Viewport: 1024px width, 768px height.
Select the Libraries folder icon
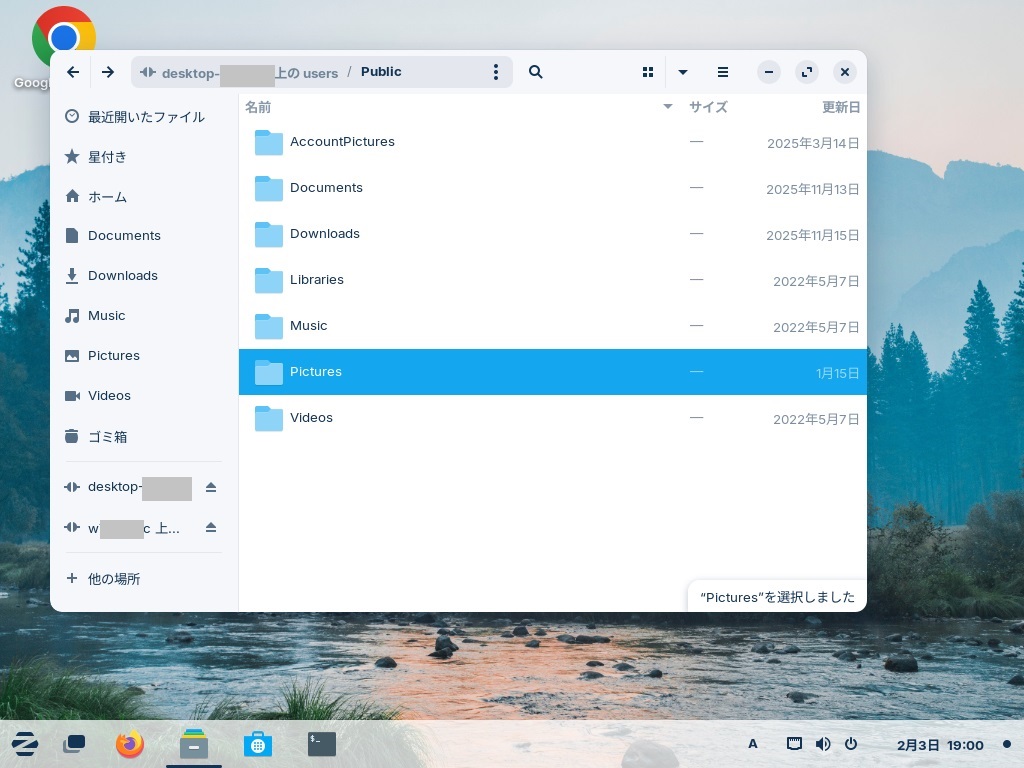tap(268, 280)
